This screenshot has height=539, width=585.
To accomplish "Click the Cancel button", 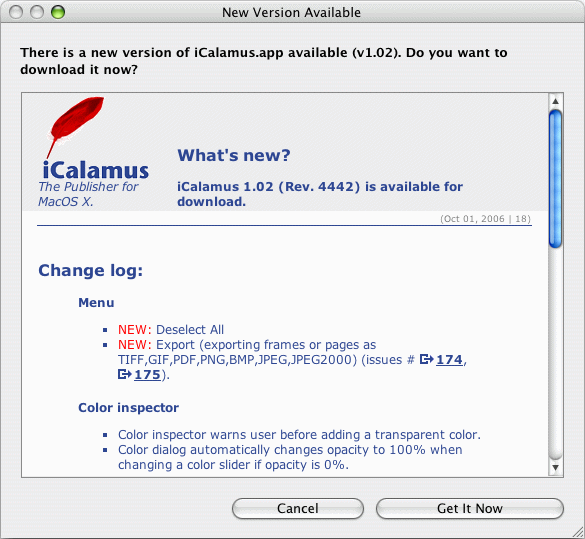I will (298, 508).
